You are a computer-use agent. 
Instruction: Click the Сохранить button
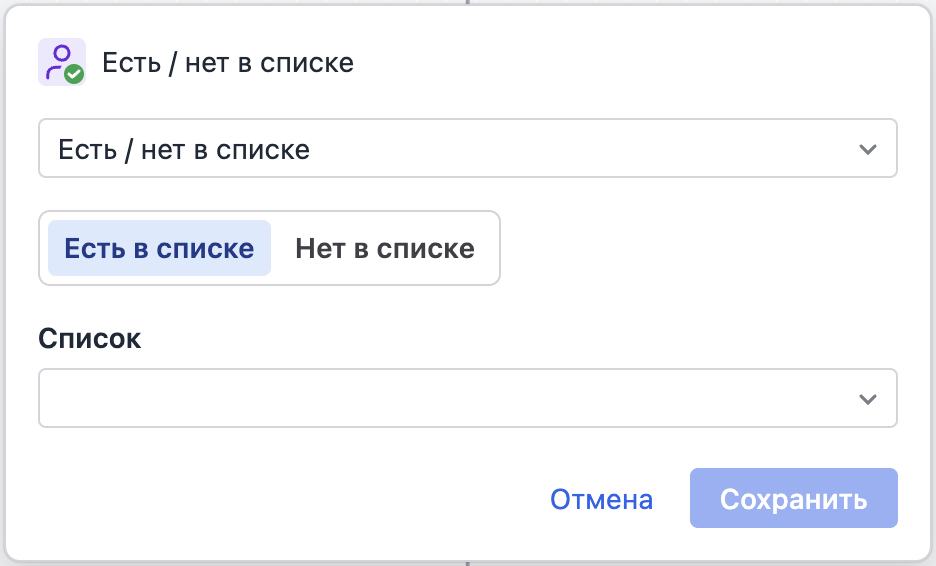pyautogui.click(x=793, y=499)
